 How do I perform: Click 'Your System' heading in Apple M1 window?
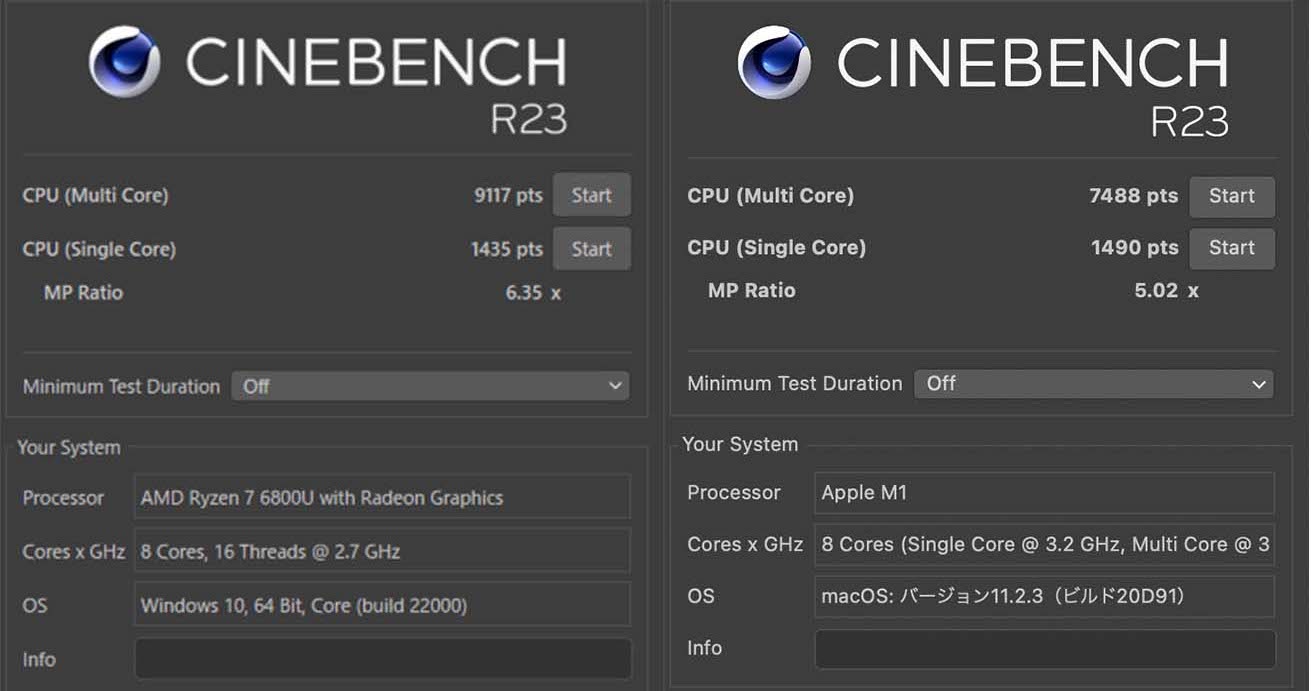pyautogui.click(x=740, y=444)
